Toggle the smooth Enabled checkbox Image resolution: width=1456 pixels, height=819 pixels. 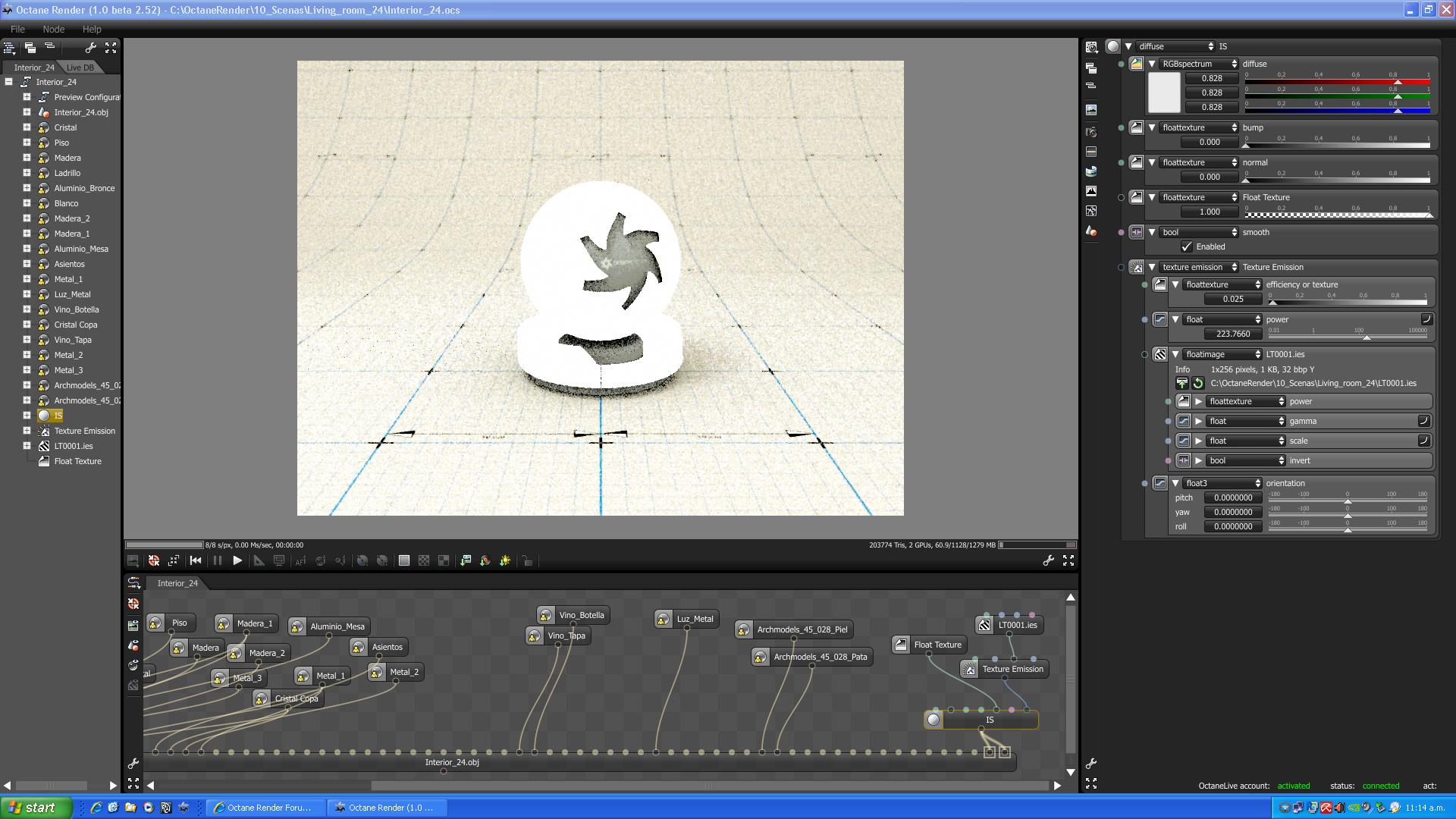(1187, 246)
